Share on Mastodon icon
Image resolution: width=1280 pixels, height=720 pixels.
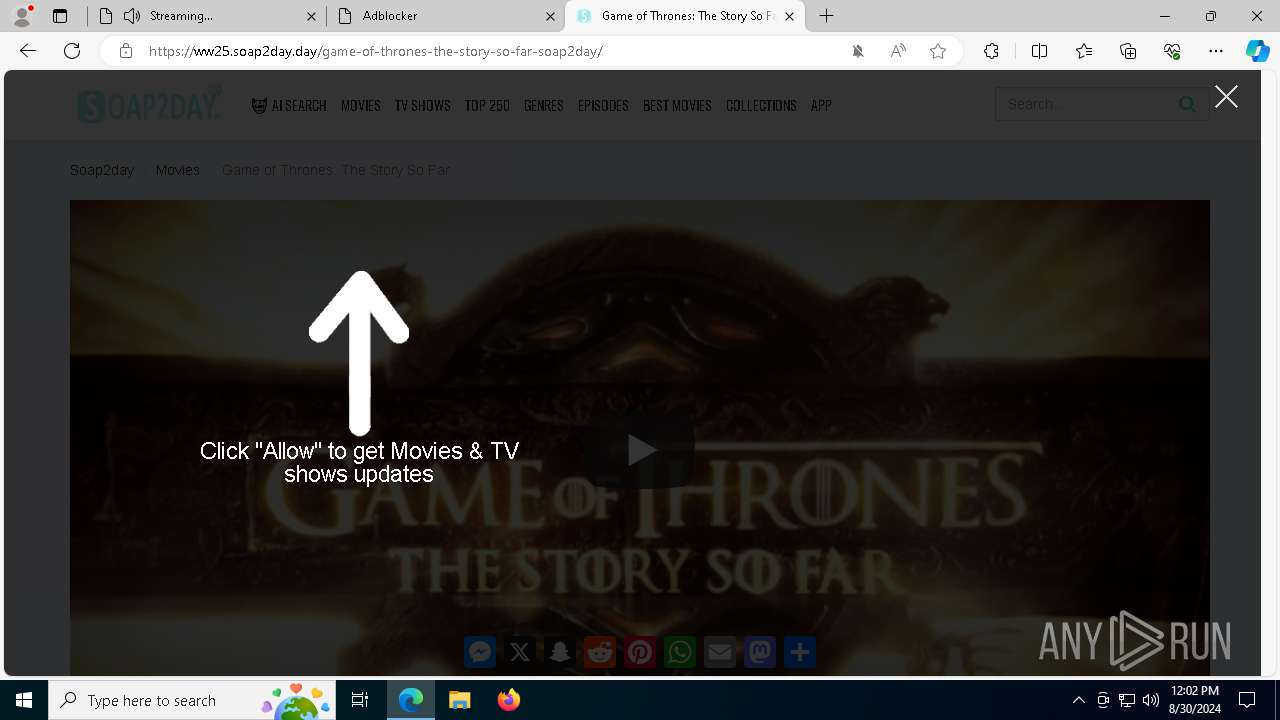pos(760,652)
